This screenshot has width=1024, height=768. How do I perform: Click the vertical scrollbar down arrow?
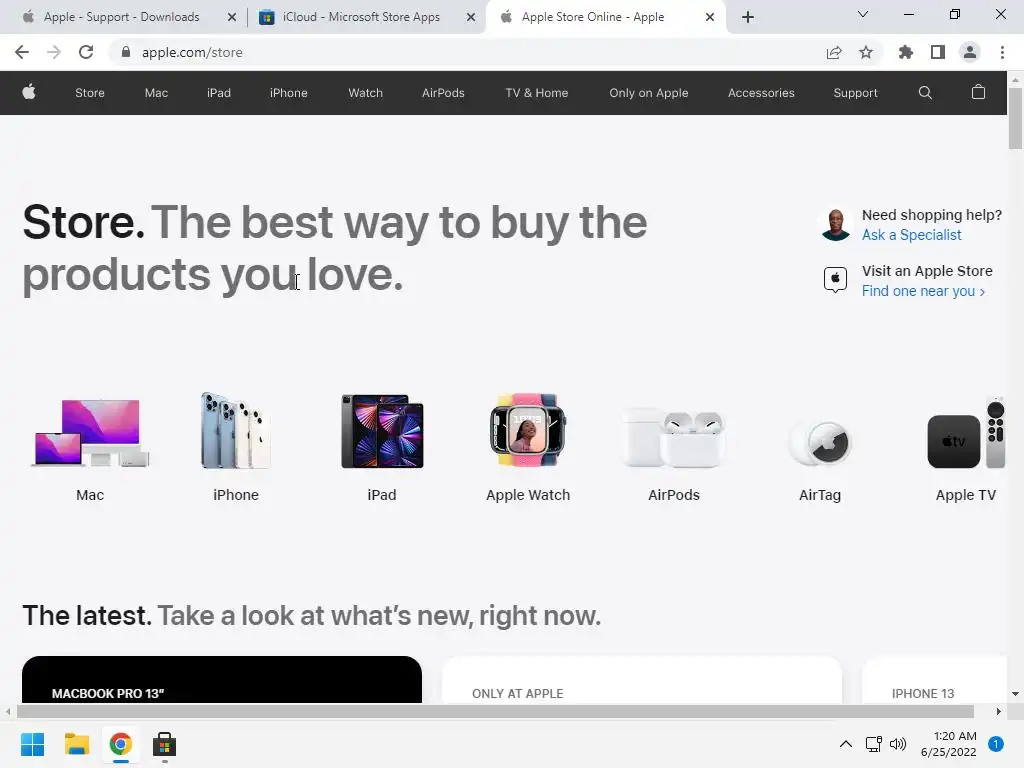coord(1015,694)
